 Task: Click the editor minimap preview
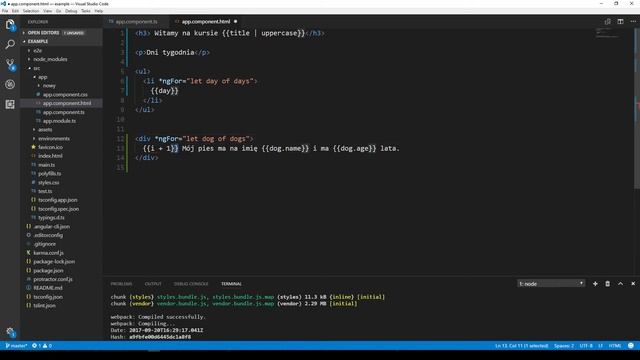tap(607, 33)
